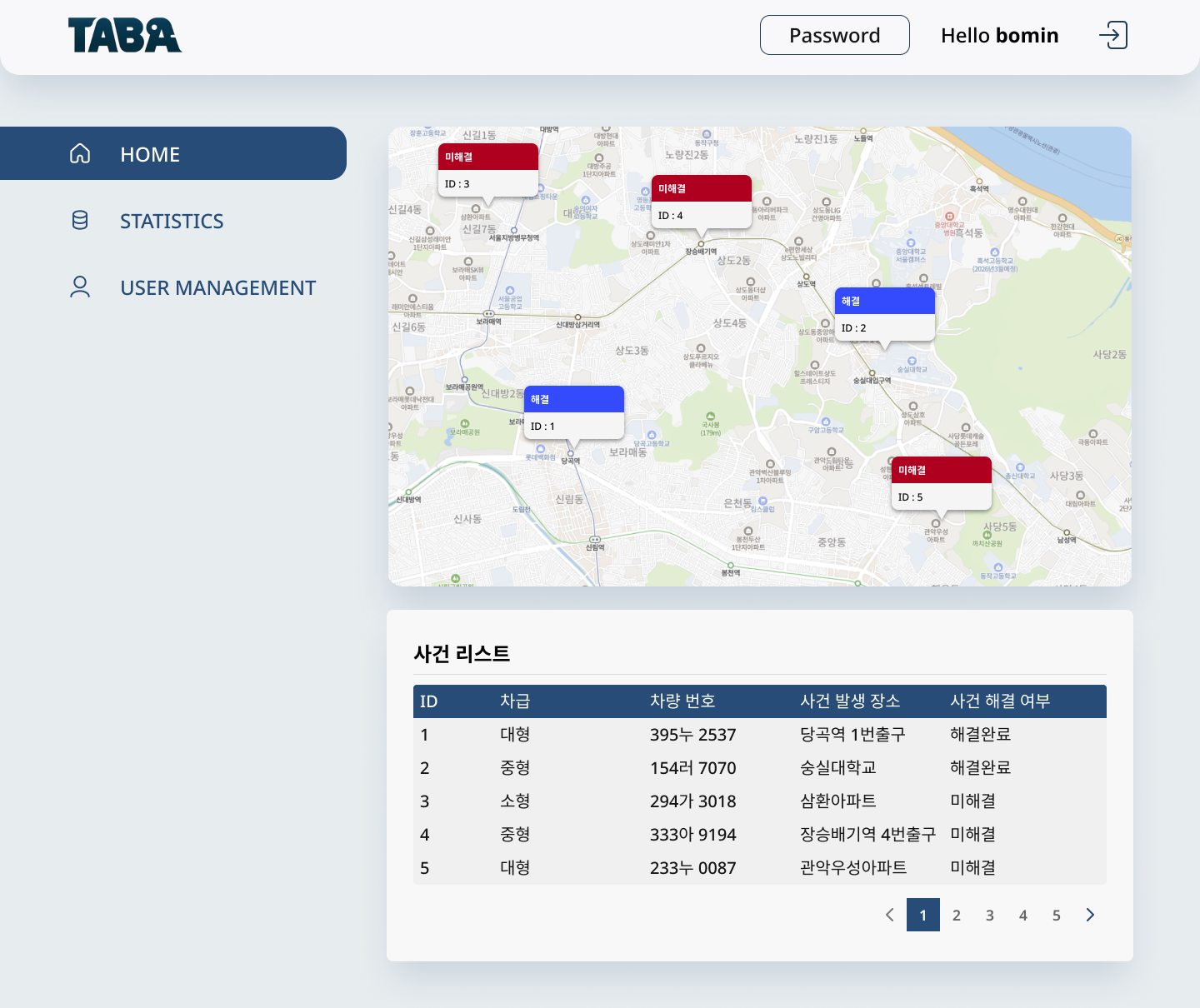This screenshot has width=1200, height=1008.
Task: Open the USER MANAGEMENT menu item
Action: click(x=217, y=287)
